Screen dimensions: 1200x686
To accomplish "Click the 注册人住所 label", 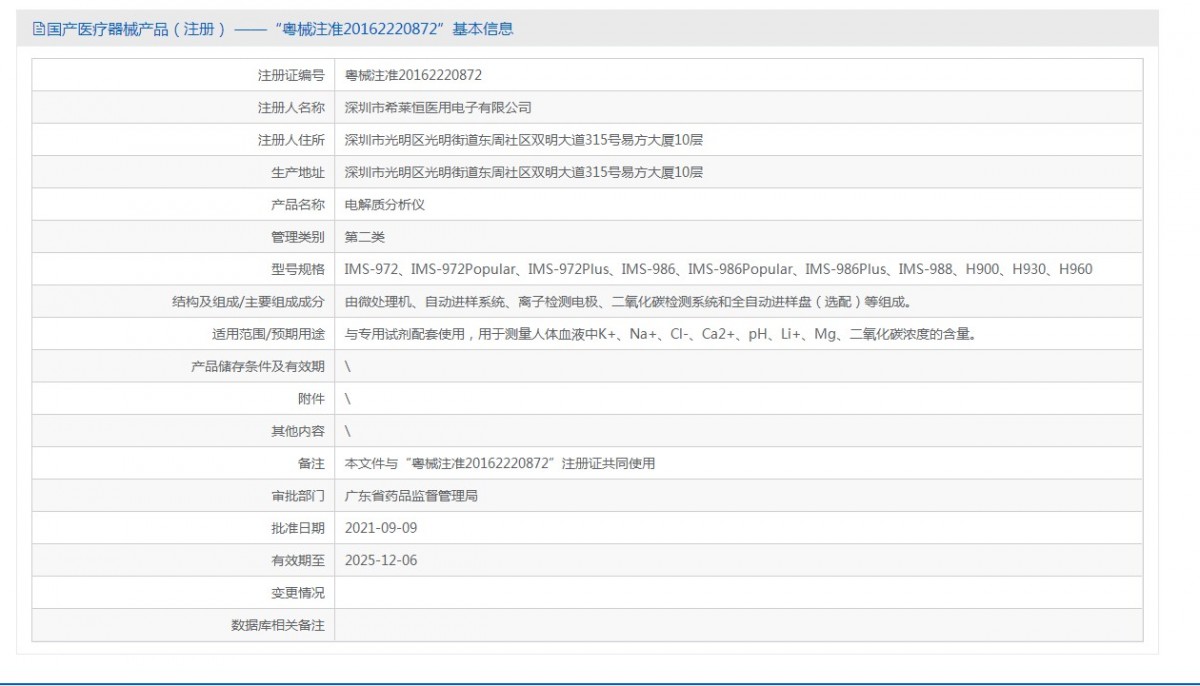I will 291,140.
